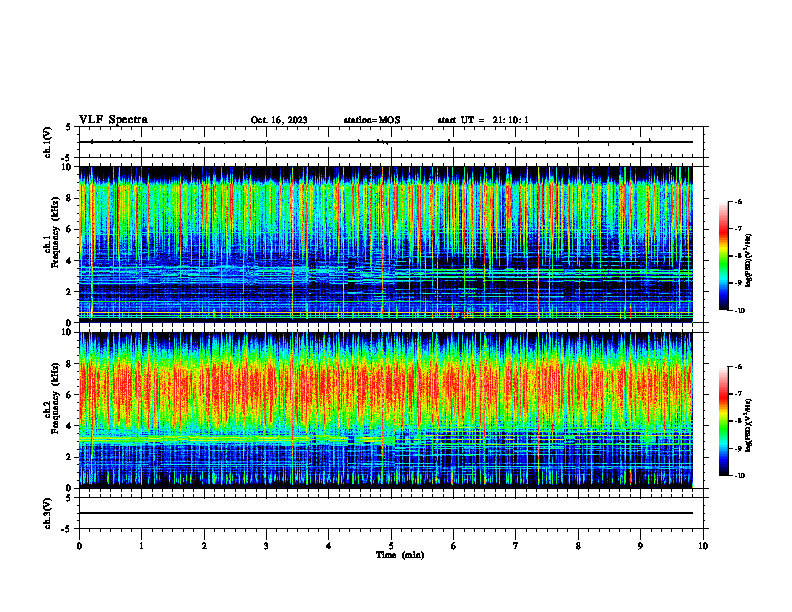The image size is (792, 612).
Task: Click the ch.1 spectrogram color scale bar
Action: tap(723, 256)
